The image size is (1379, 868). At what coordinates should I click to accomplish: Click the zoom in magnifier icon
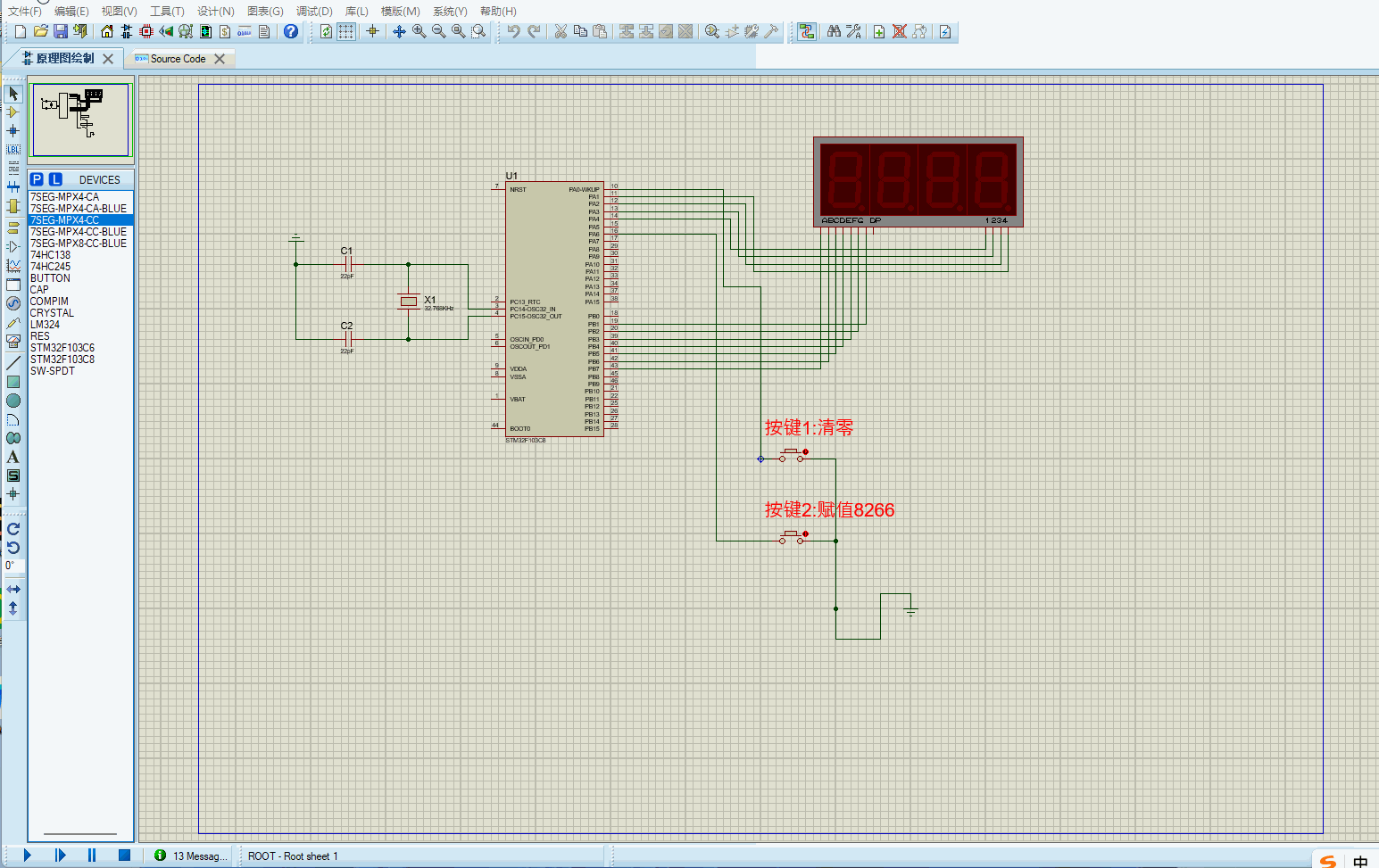coord(419,31)
